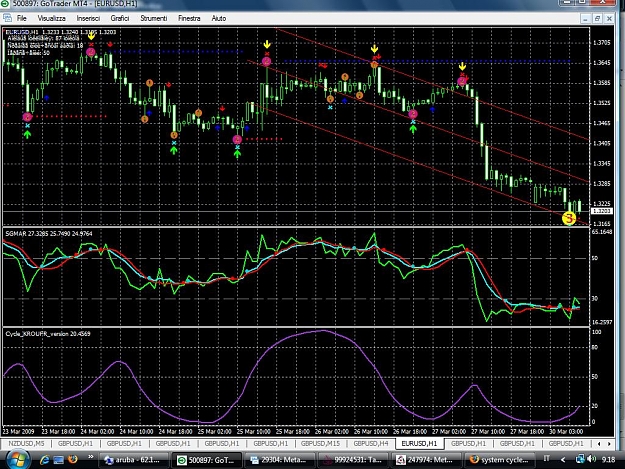The width and height of the screenshot is (625, 469).
Task: Minimize the inner EURUSD chart window
Action: pyautogui.click(x=585, y=19)
